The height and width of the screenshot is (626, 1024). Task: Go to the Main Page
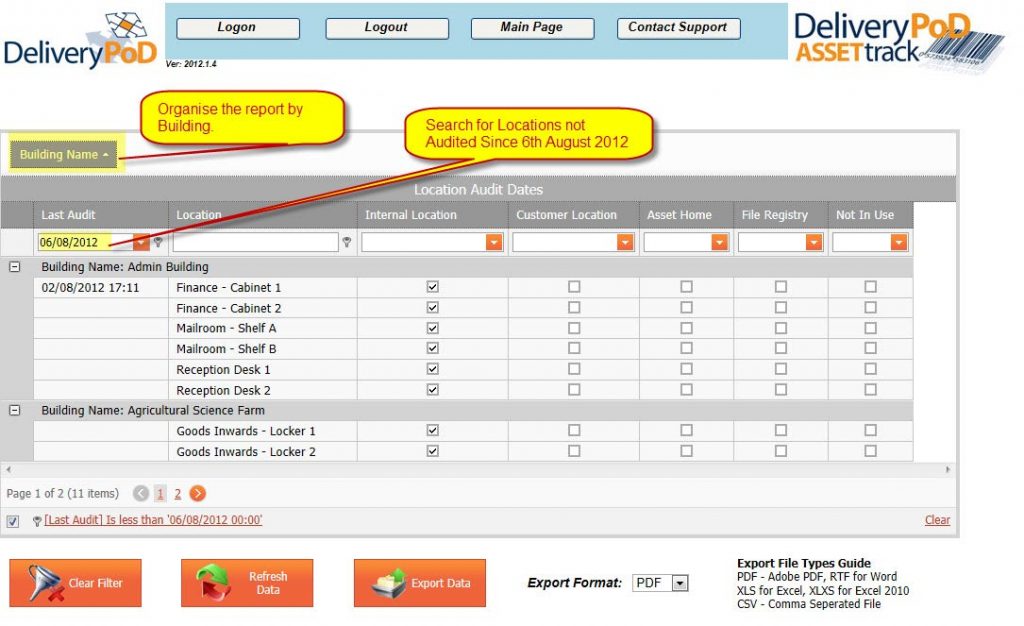tap(532, 27)
